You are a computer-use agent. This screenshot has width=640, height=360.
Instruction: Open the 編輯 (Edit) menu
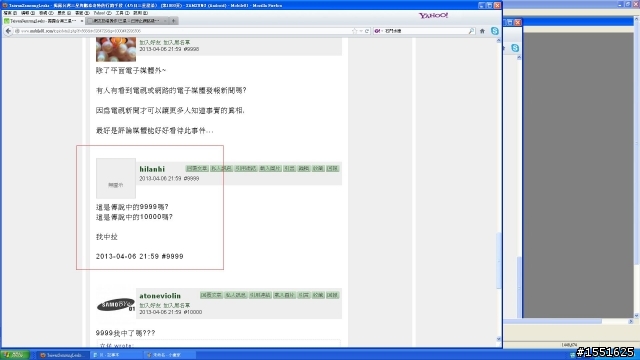[28, 13]
